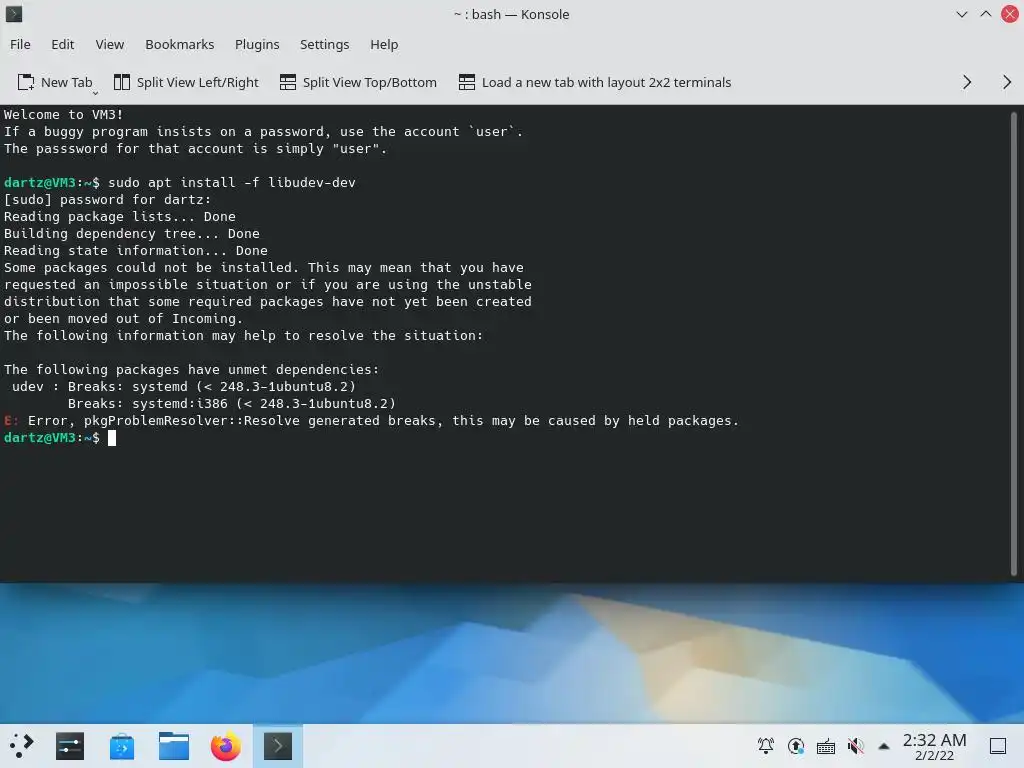1024x768 pixels.
Task: Open the File menu
Action: [20, 44]
